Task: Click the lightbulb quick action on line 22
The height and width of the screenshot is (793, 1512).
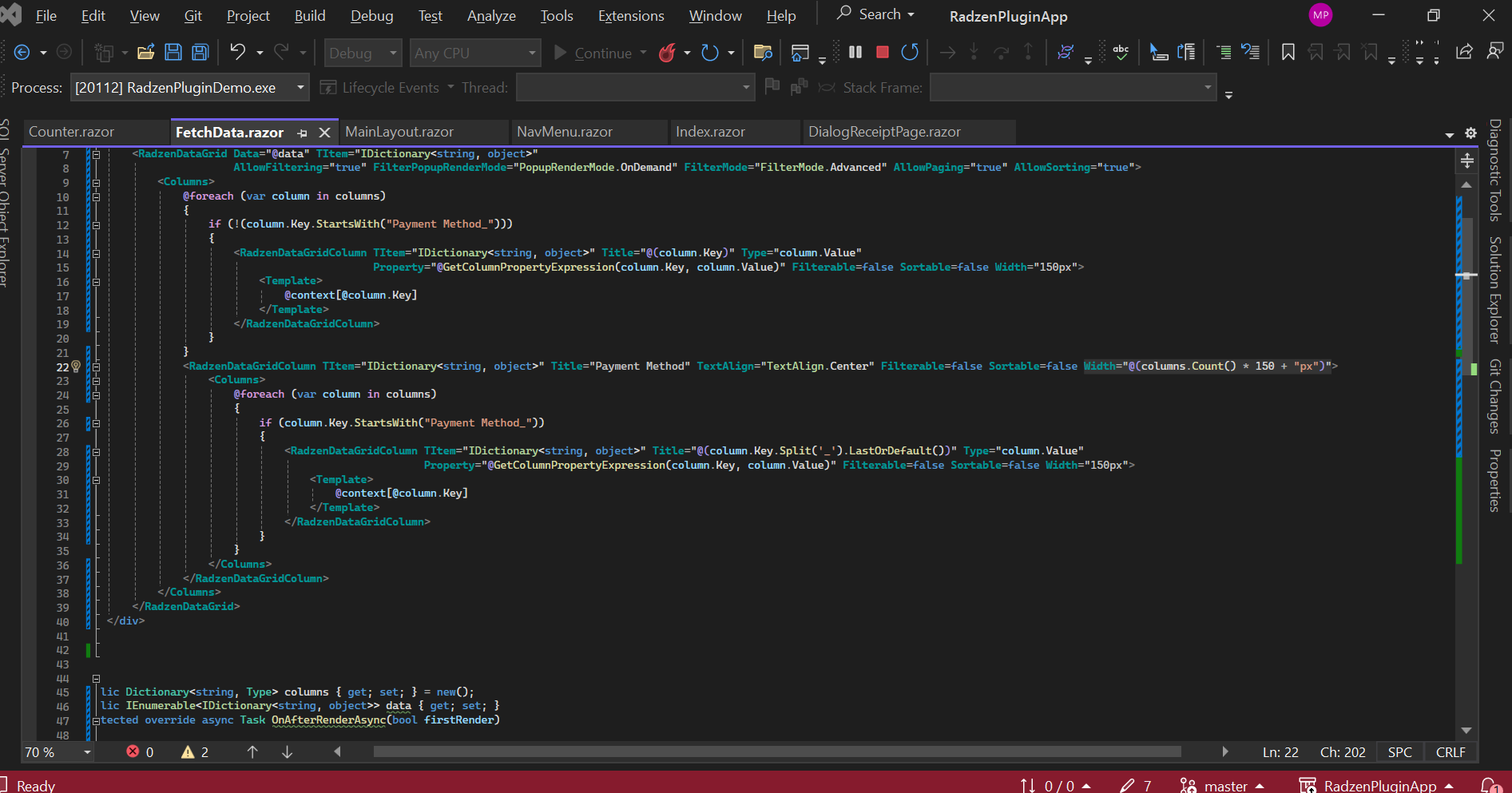Action: (77, 366)
